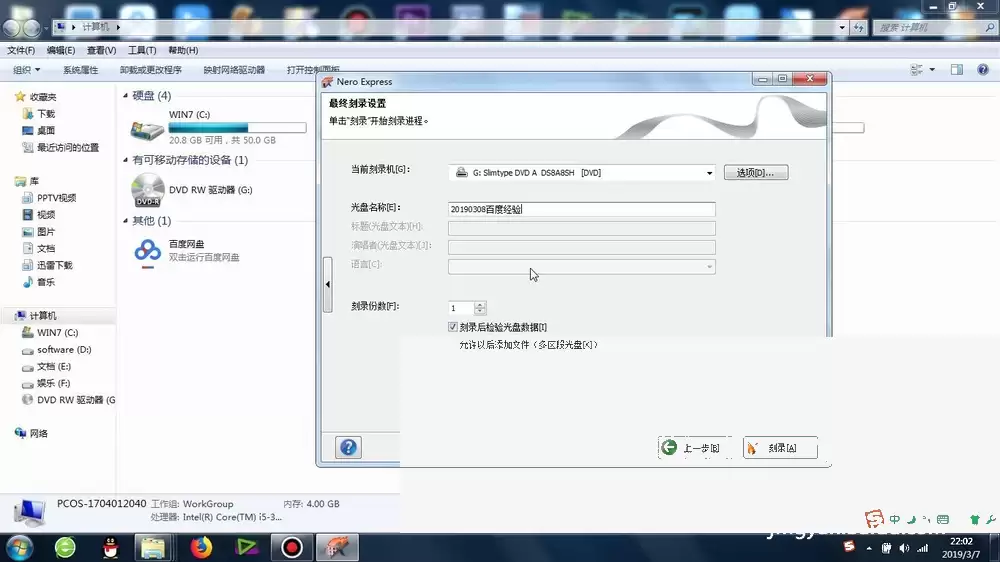Open the 库 node in navigation pane
Image resolution: width=1000 pixels, height=562 pixels.
point(34,181)
